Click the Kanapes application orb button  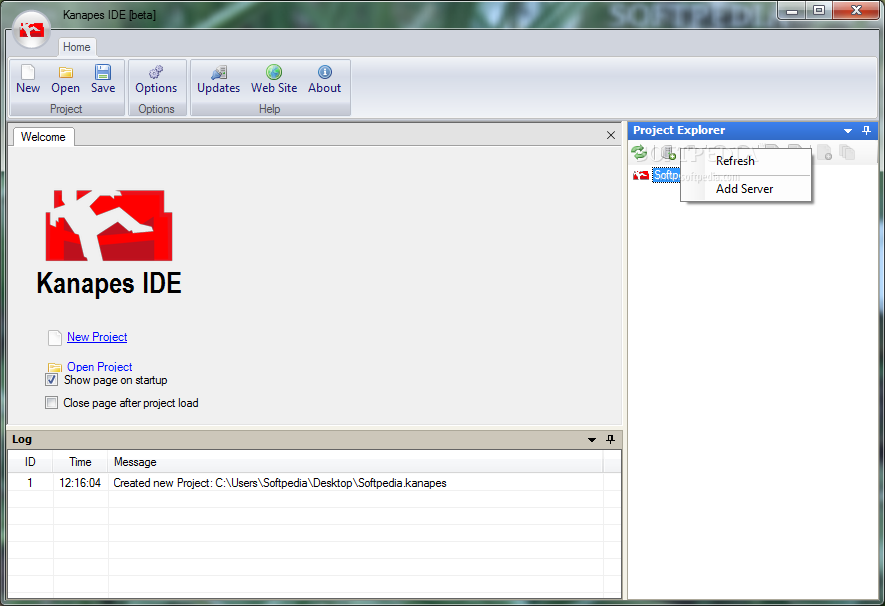32,29
